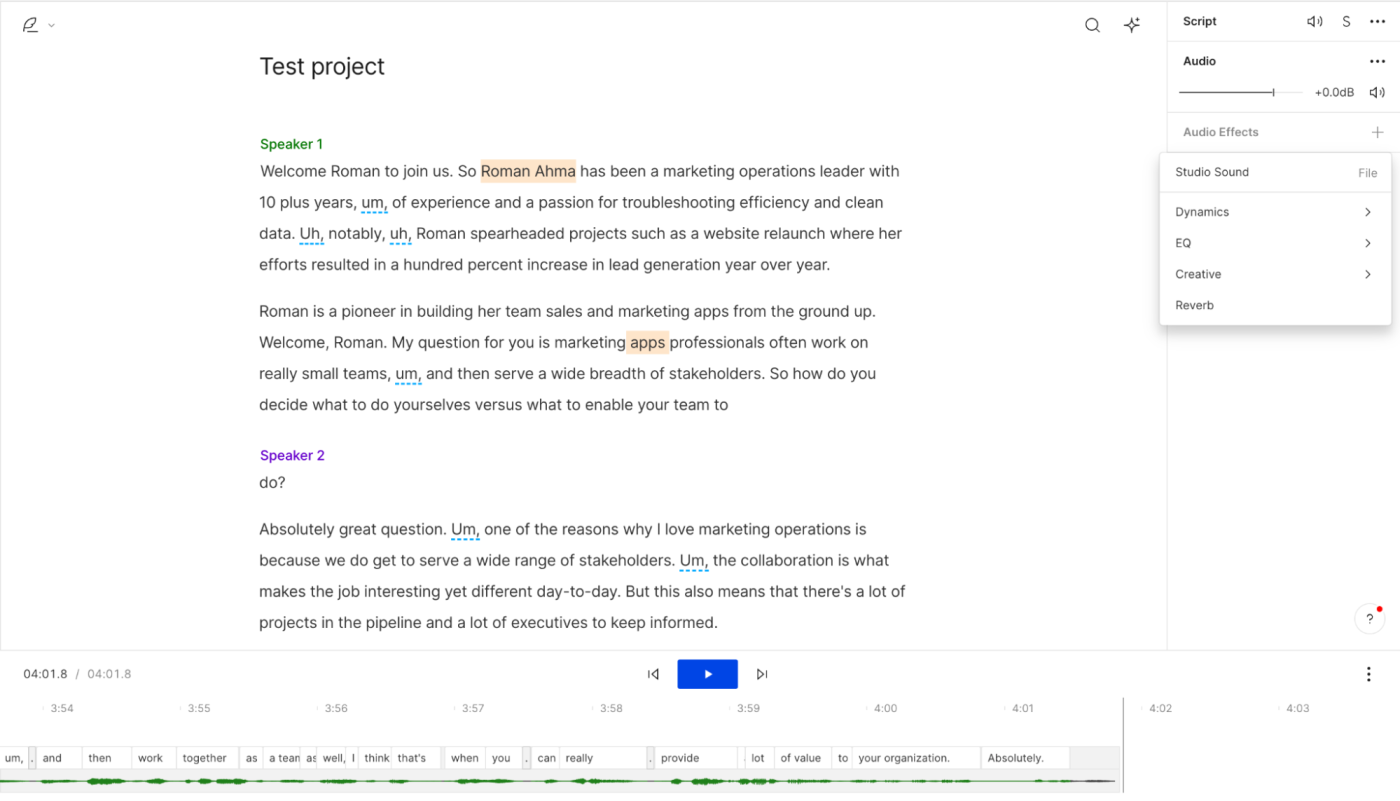Click the help question mark button
The height and width of the screenshot is (801, 1400).
click(1370, 619)
